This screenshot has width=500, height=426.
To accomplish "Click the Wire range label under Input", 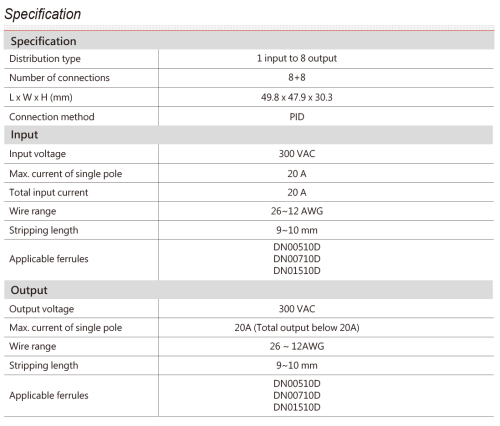I will pyautogui.click(x=33, y=211).
